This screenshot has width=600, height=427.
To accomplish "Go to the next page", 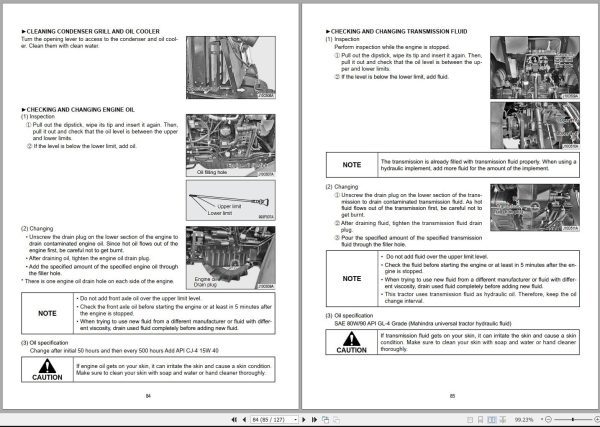I will [x=304, y=420].
